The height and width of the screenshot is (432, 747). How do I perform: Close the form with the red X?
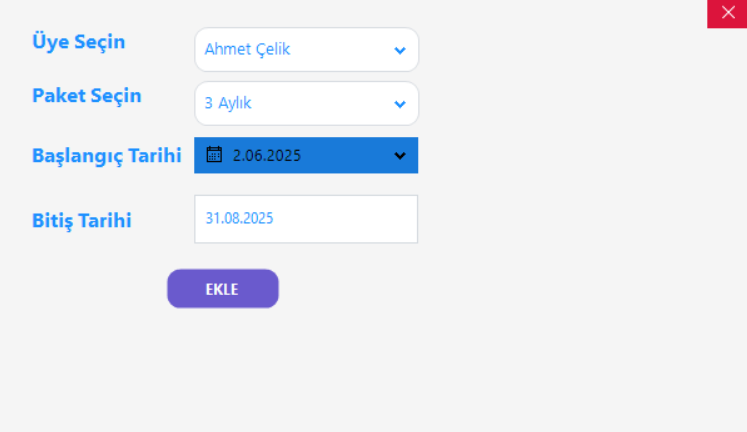click(x=727, y=13)
